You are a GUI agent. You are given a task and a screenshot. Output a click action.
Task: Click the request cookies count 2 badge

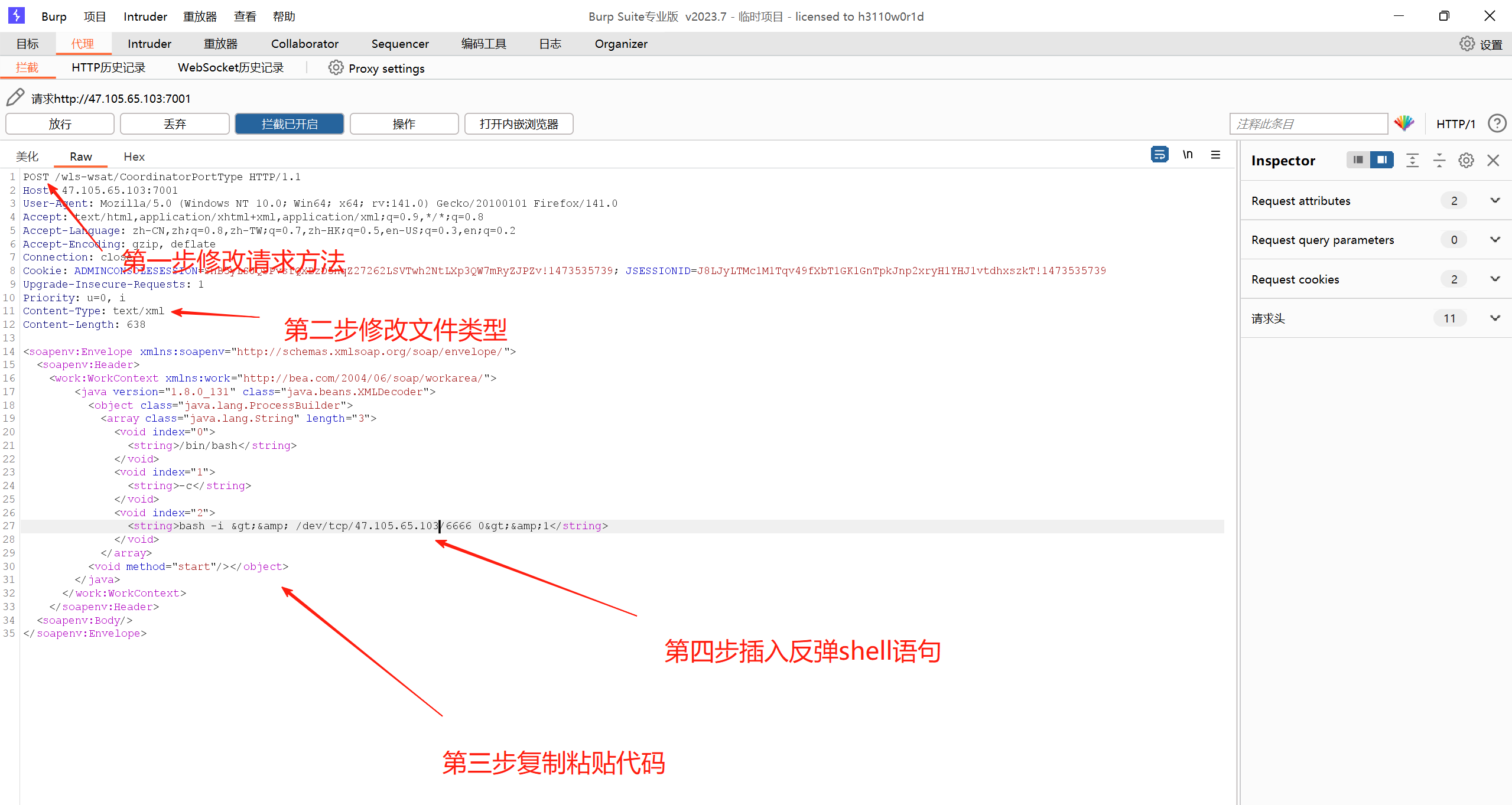click(x=1454, y=279)
